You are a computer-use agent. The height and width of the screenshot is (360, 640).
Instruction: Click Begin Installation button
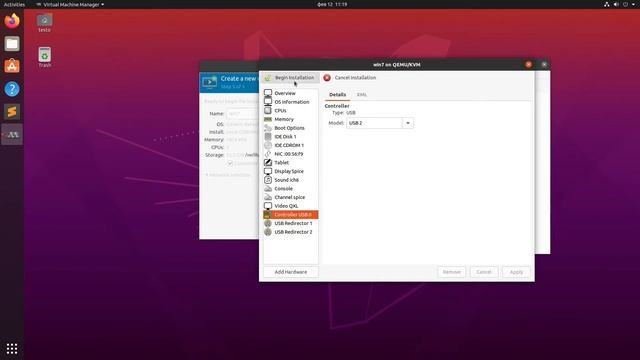tap(290, 78)
